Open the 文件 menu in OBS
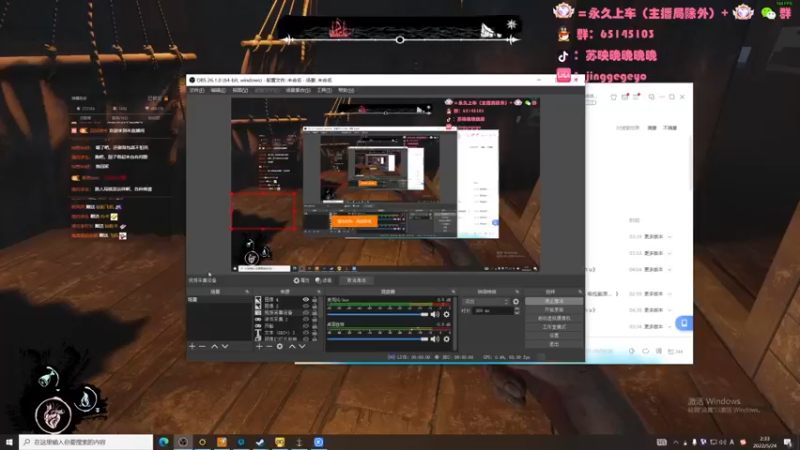The width and height of the screenshot is (800, 450). point(197,90)
